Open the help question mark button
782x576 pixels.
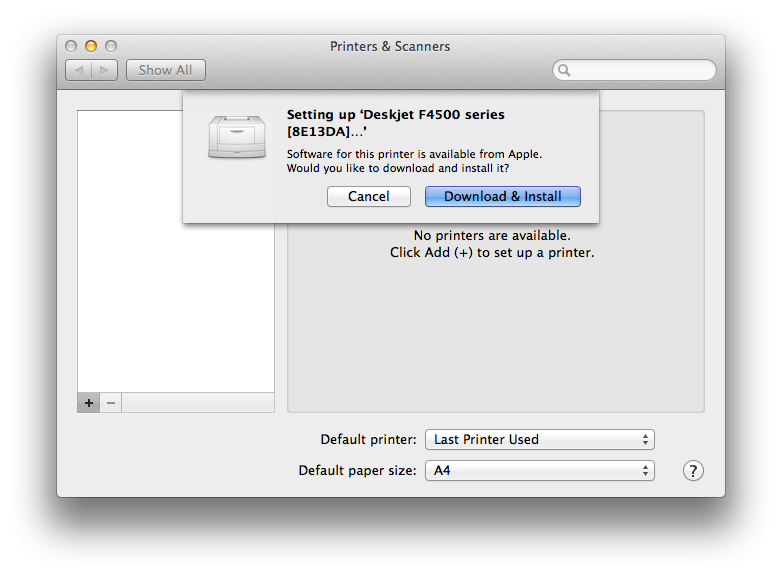click(x=693, y=470)
